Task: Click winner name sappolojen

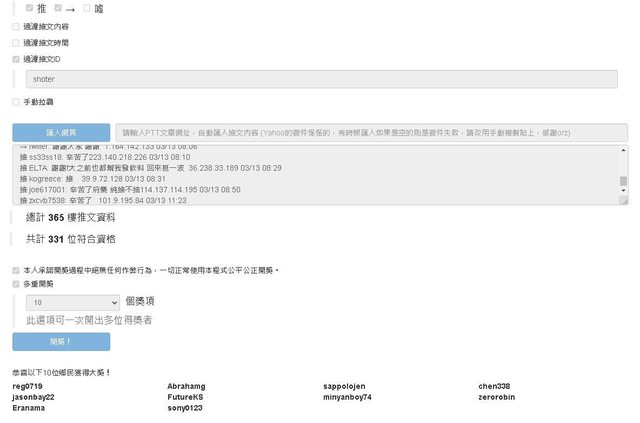Action: tap(344, 386)
